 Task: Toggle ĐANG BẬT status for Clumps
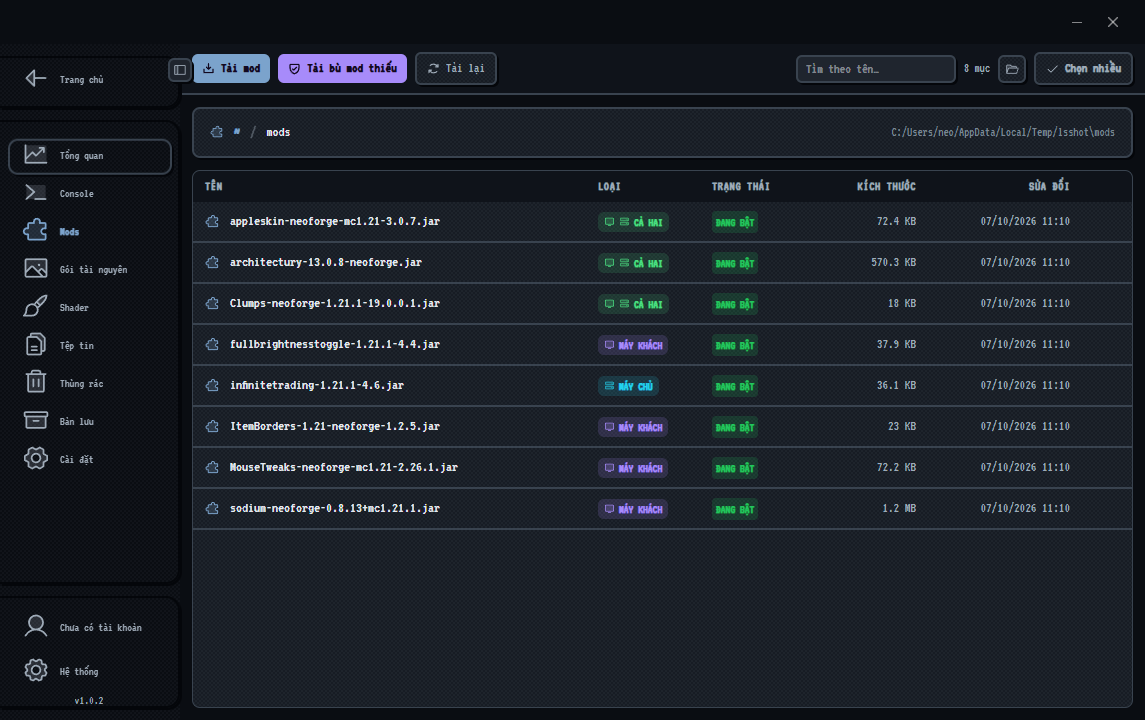[735, 304]
